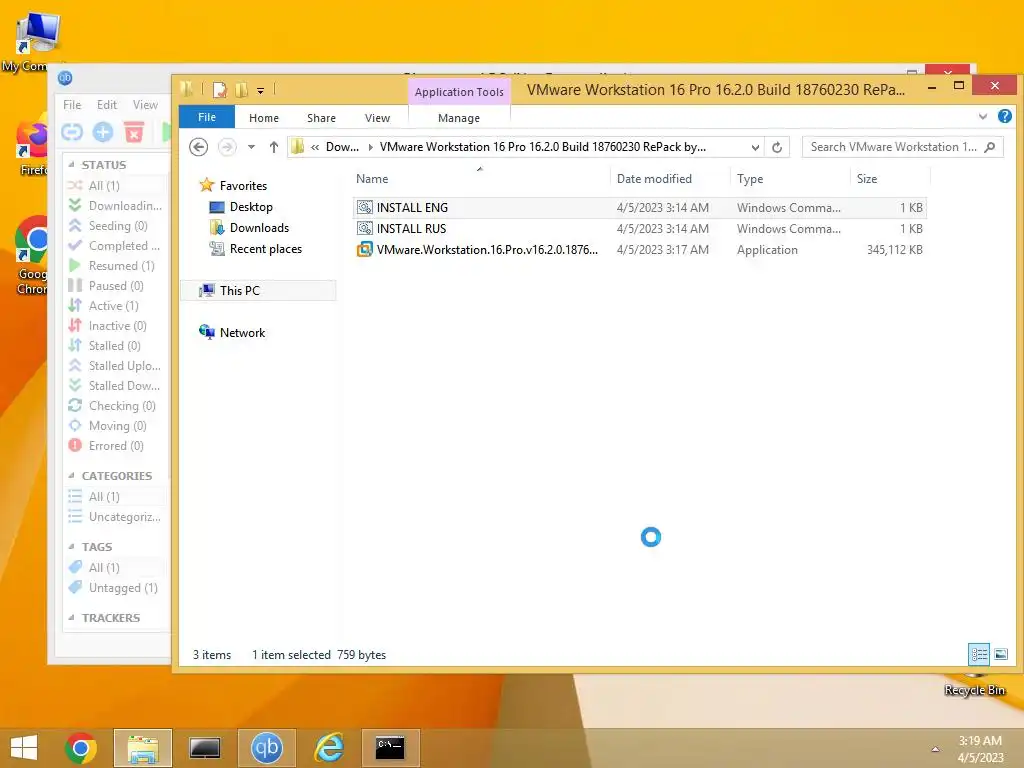Filter qBittorrent by Active (1)

pyautogui.click(x=116, y=306)
